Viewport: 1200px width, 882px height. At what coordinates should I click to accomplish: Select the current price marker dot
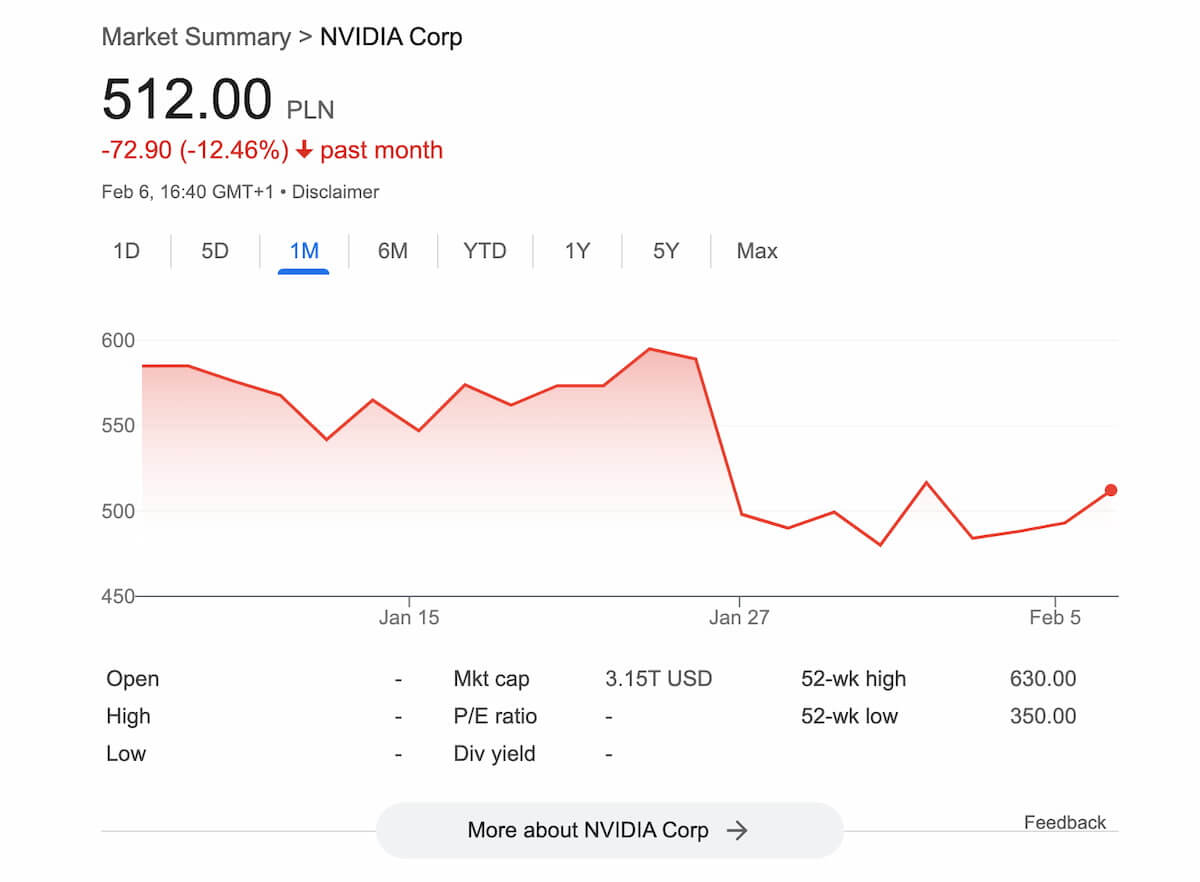[1110, 490]
